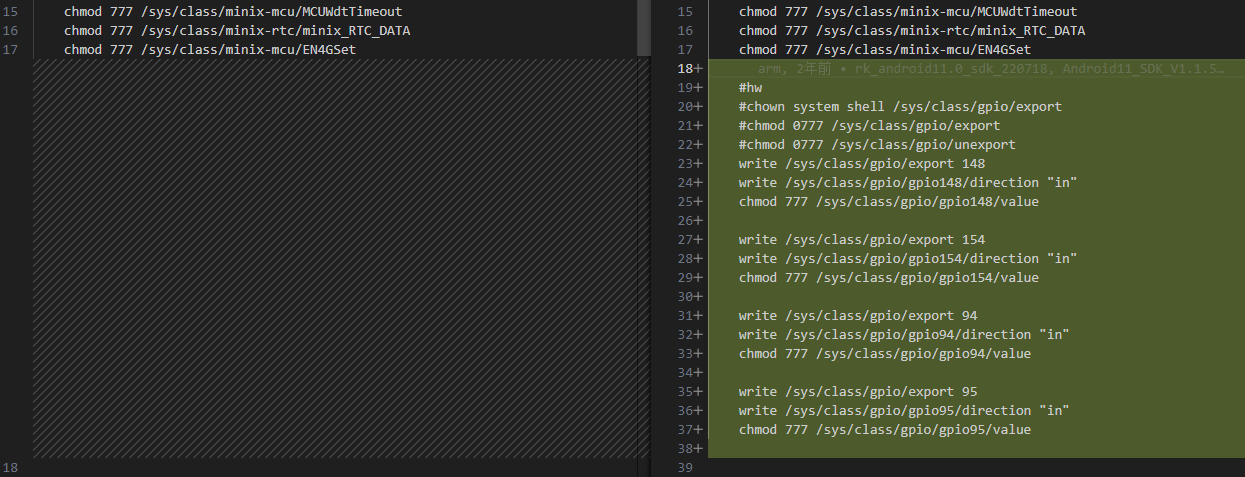Click the 'chmod 777 gpio154/value' line
1245x477 pixels.
(x=889, y=278)
